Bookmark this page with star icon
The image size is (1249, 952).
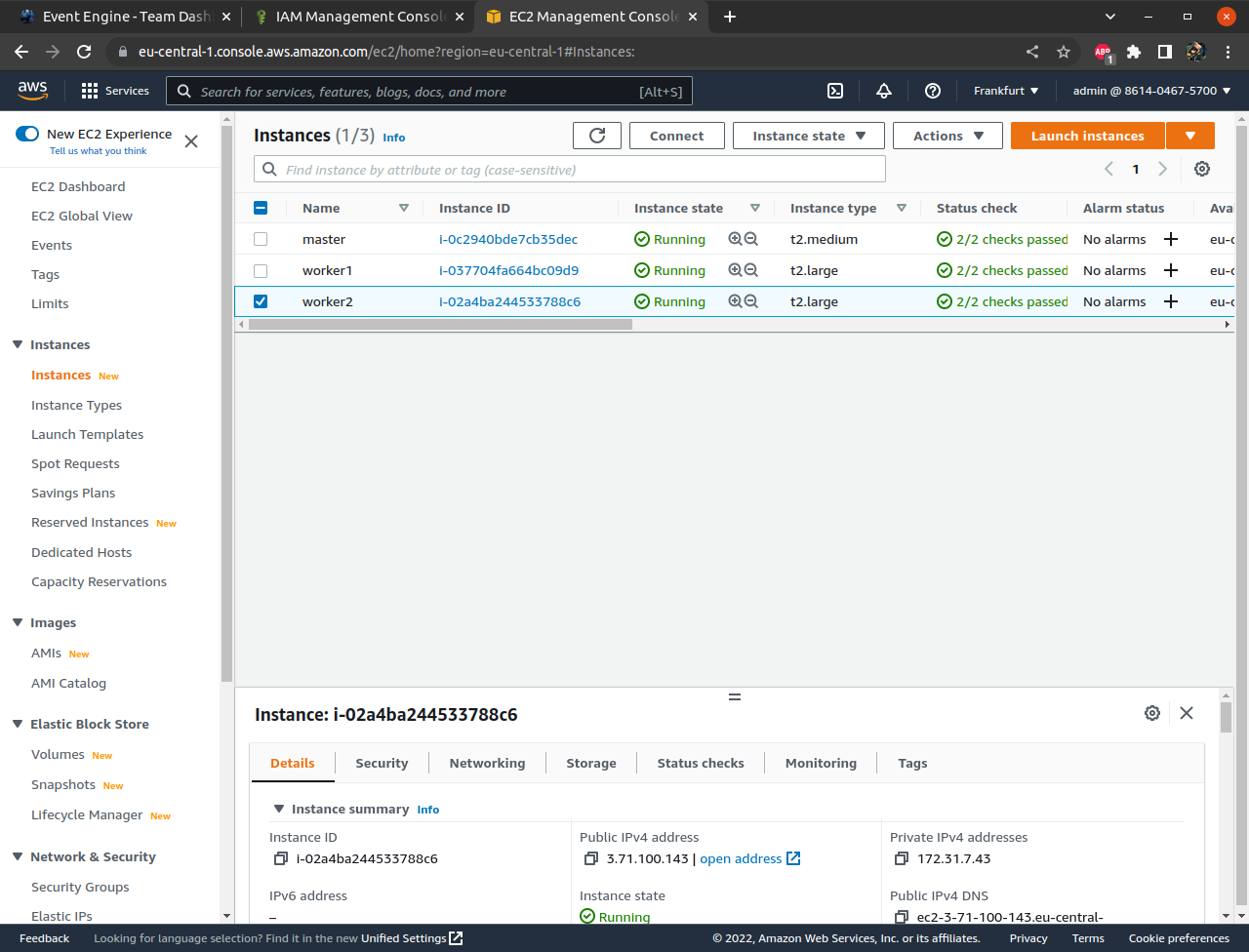click(1064, 52)
